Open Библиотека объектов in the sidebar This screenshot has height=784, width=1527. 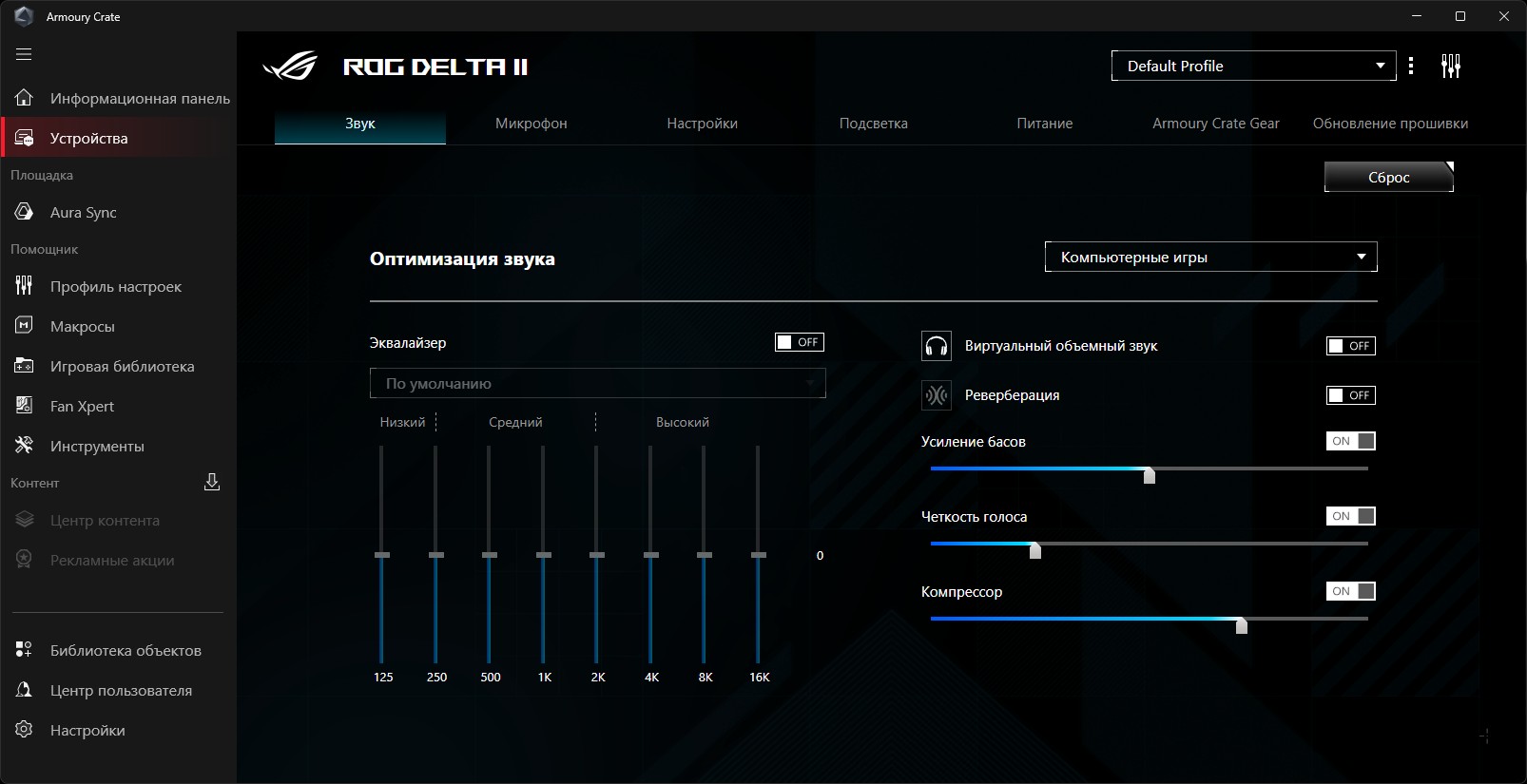tap(118, 650)
